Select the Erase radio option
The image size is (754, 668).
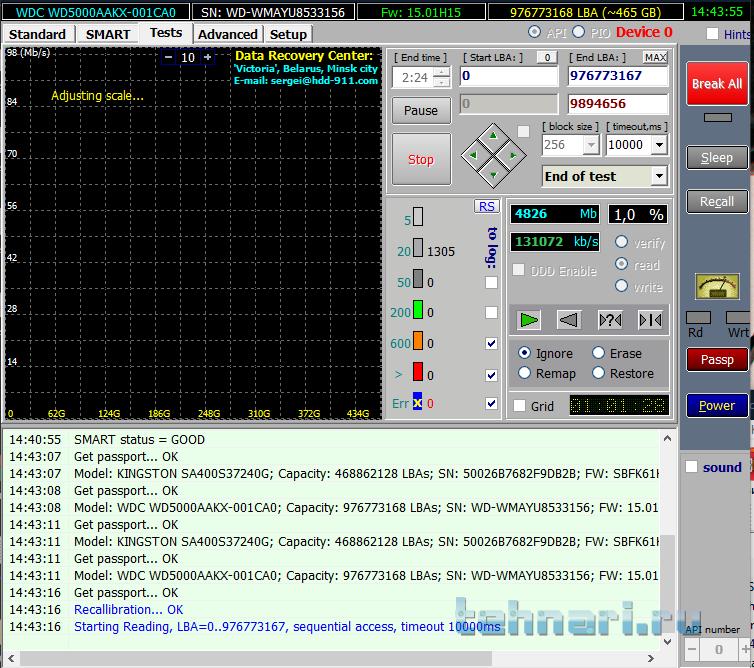[x=598, y=353]
